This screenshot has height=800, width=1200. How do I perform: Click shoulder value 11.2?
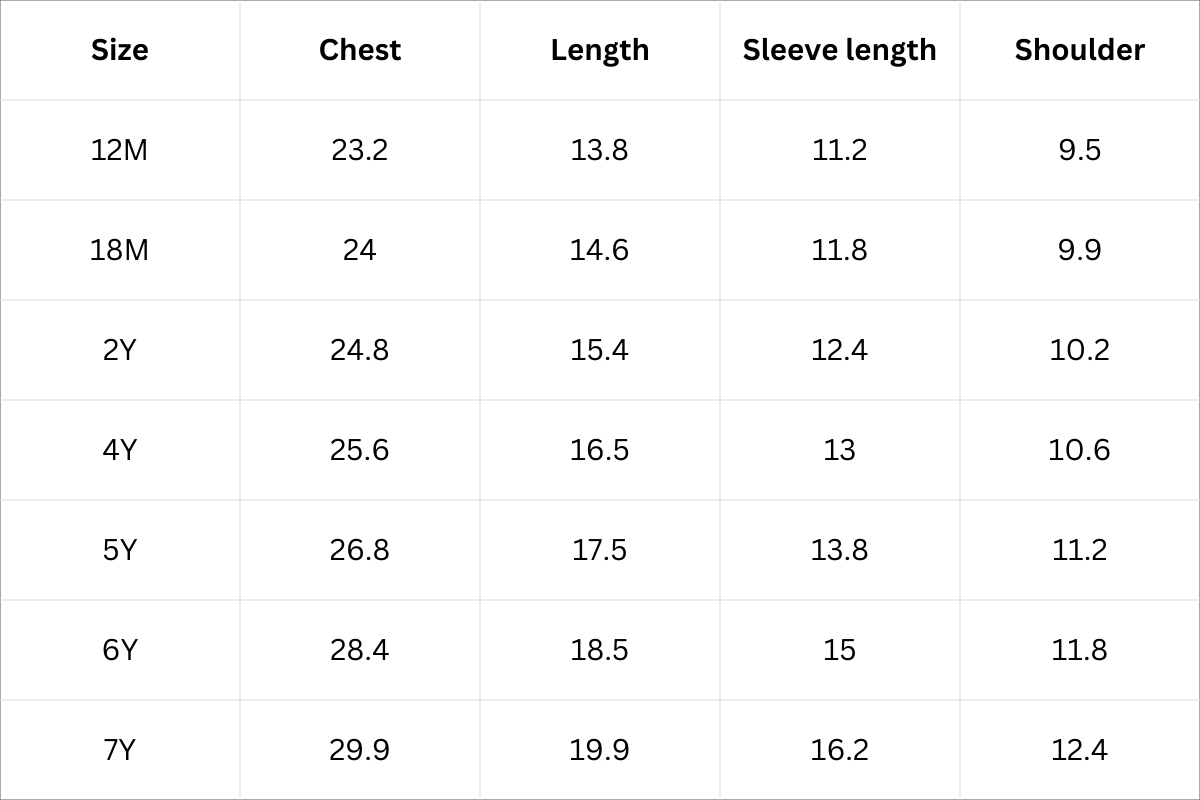coord(1080,550)
